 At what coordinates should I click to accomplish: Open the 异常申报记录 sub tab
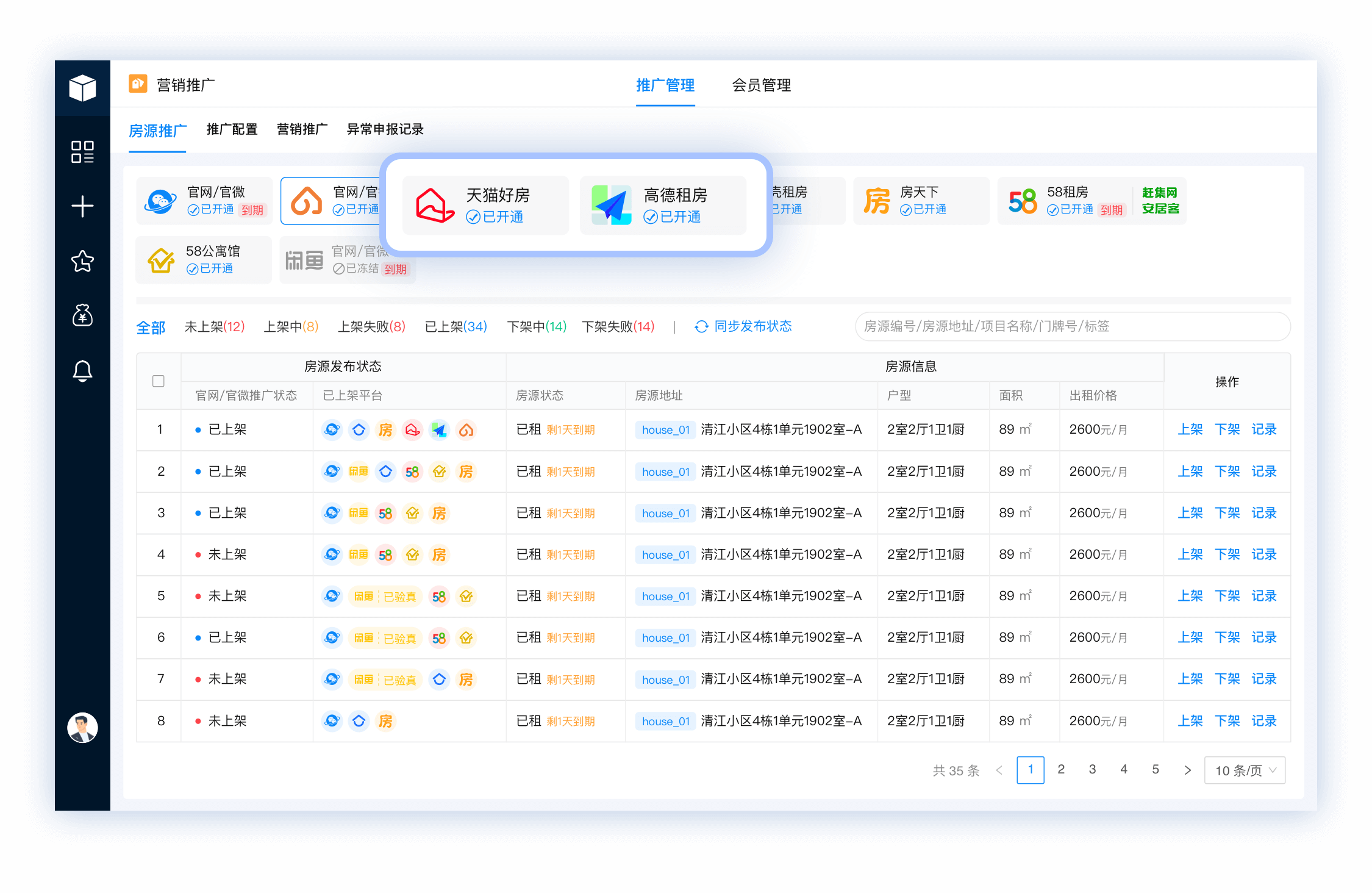(x=385, y=129)
